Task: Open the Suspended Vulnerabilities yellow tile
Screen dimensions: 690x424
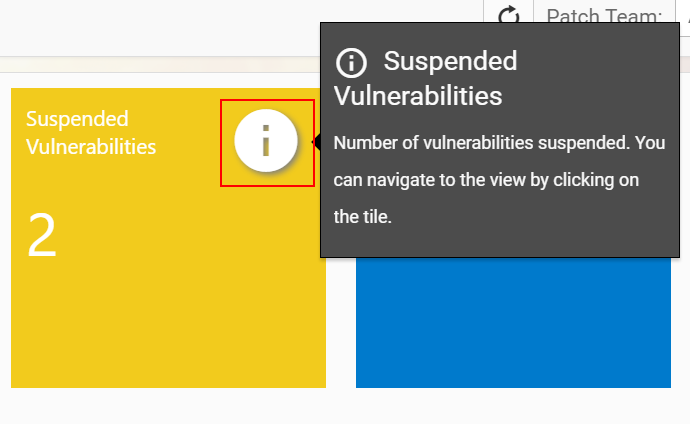Action: 168,238
